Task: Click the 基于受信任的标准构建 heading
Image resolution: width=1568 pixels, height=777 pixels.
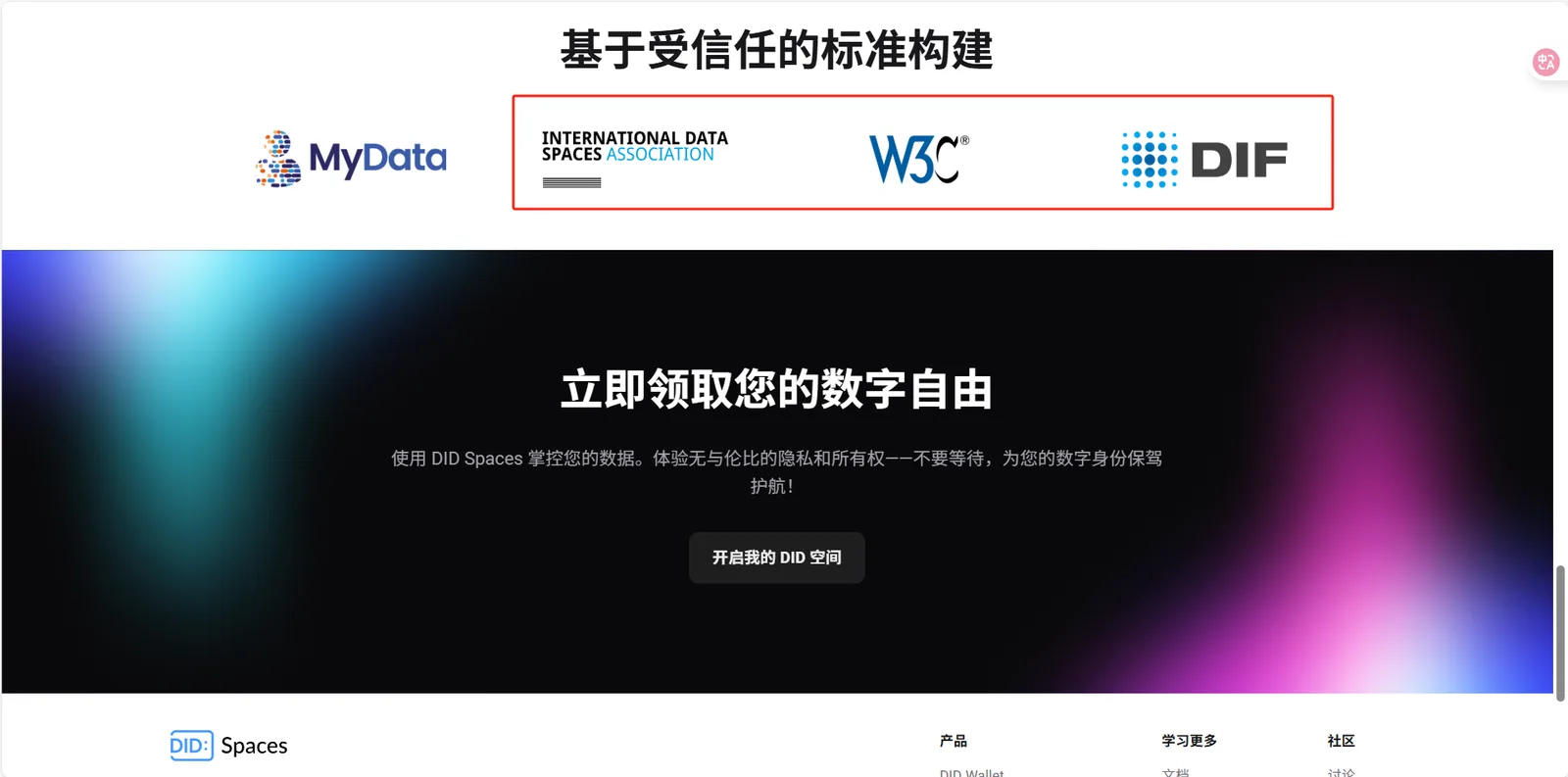Action: (x=777, y=50)
